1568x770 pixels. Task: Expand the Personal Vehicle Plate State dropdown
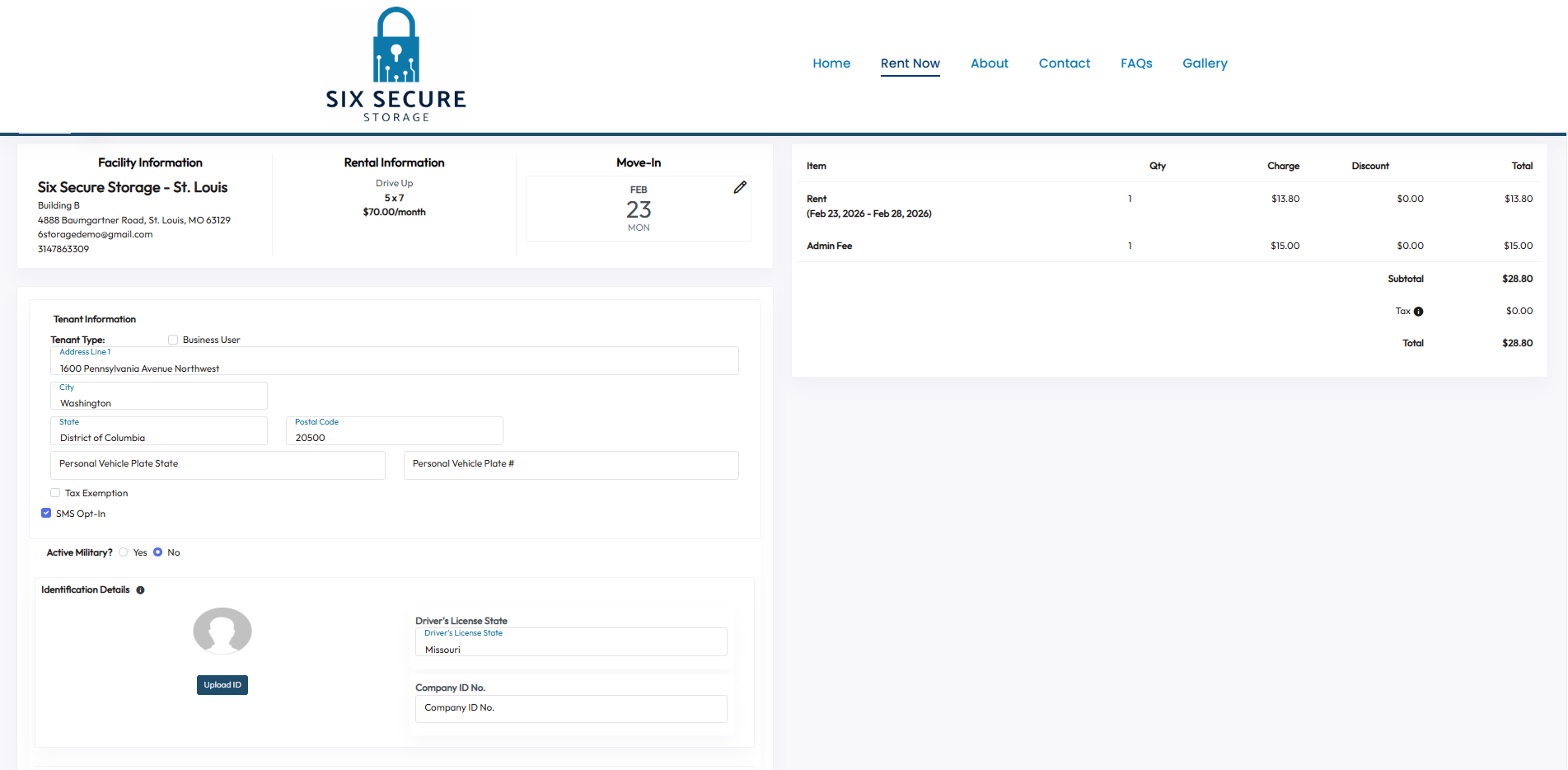tap(218, 465)
